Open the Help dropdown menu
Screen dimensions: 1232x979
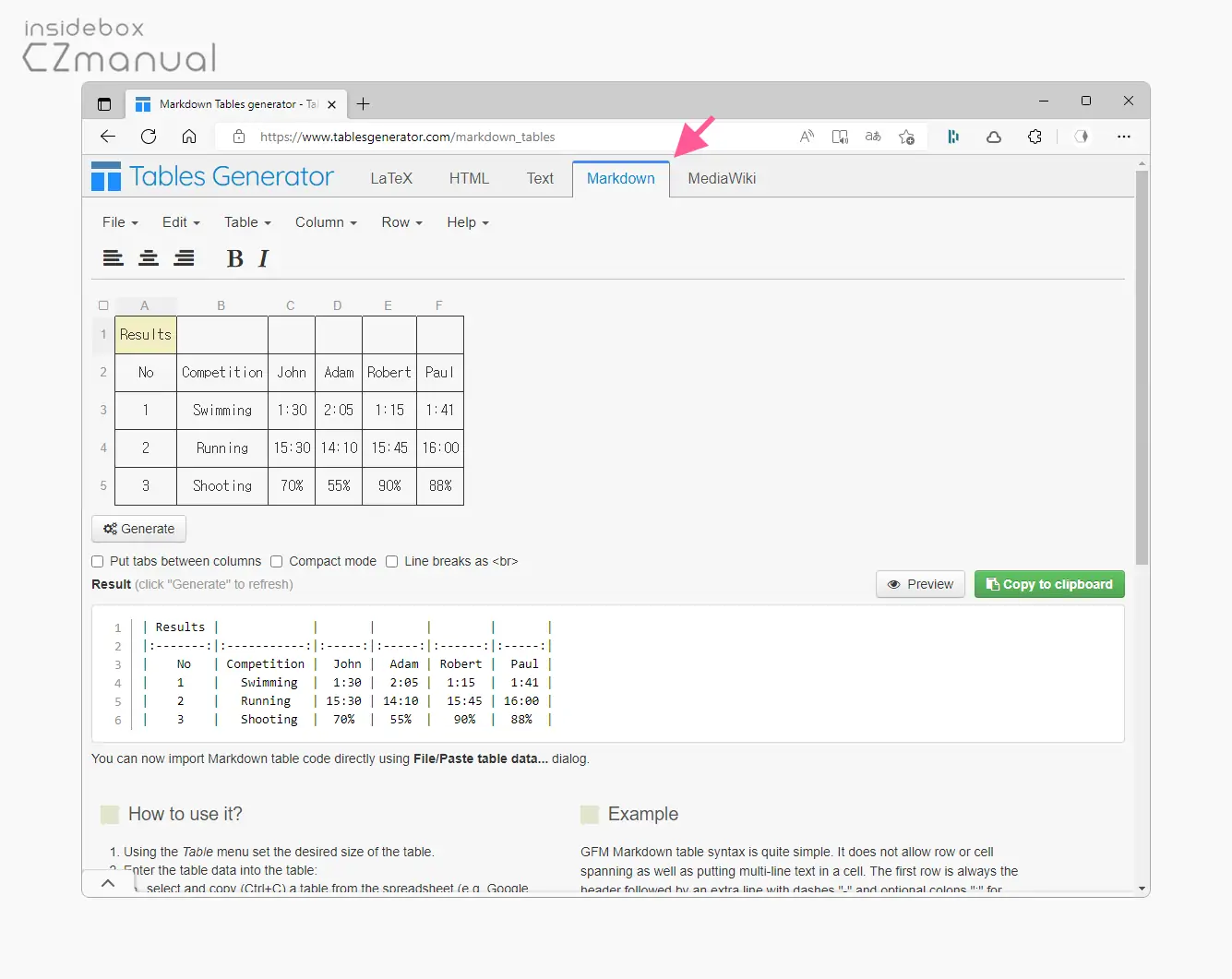click(x=468, y=222)
